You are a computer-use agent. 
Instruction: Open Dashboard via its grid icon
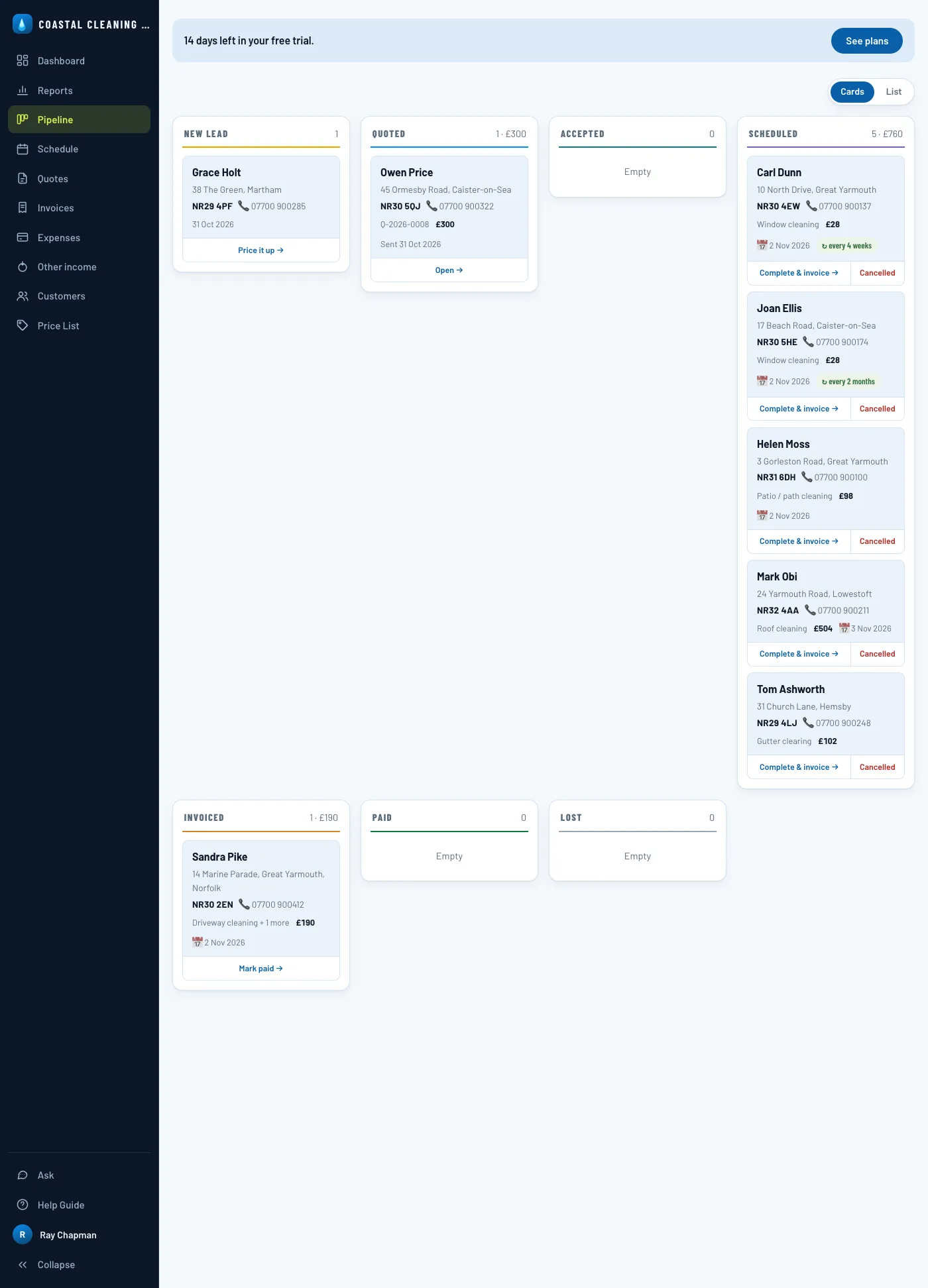[23, 61]
